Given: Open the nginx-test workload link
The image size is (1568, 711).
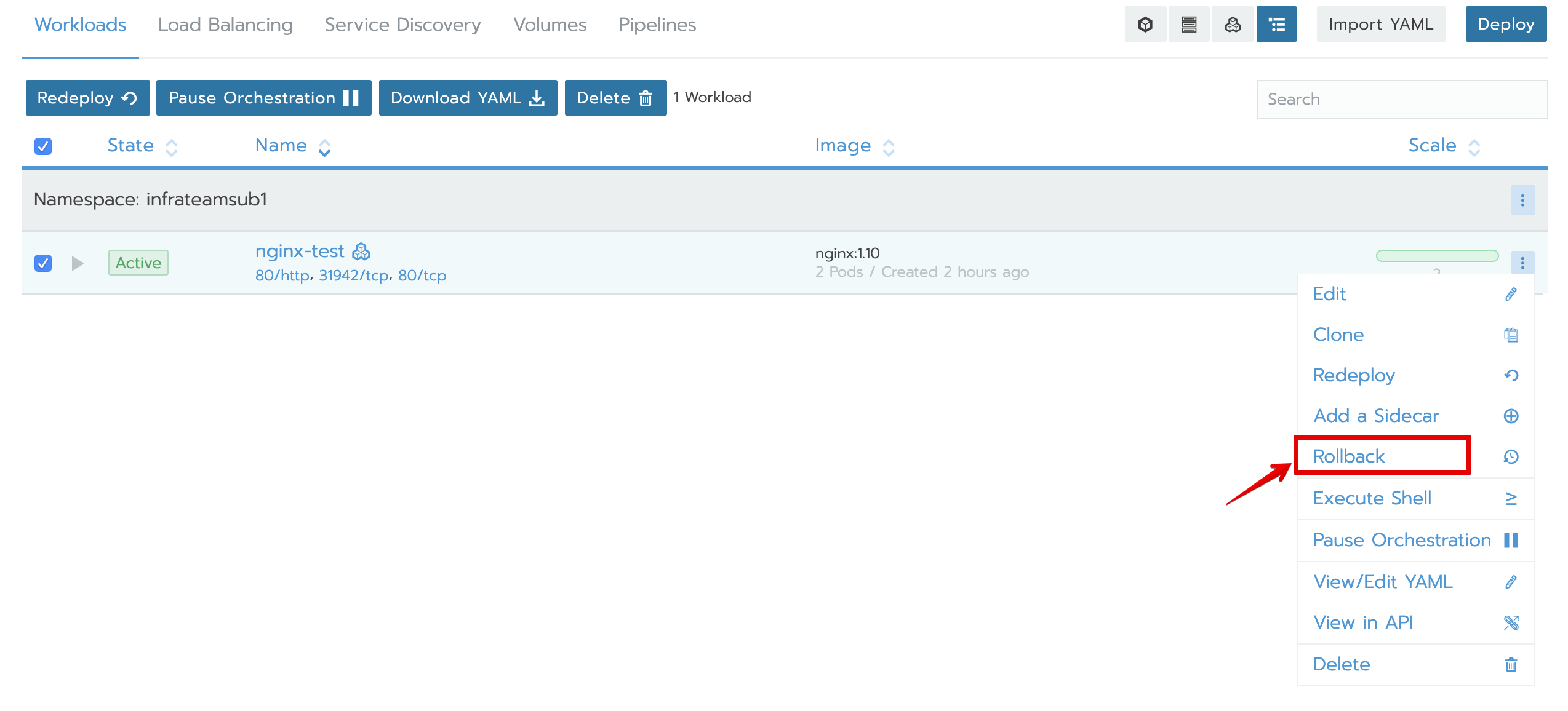Looking at the screenshot, I should tap(300, 251).
